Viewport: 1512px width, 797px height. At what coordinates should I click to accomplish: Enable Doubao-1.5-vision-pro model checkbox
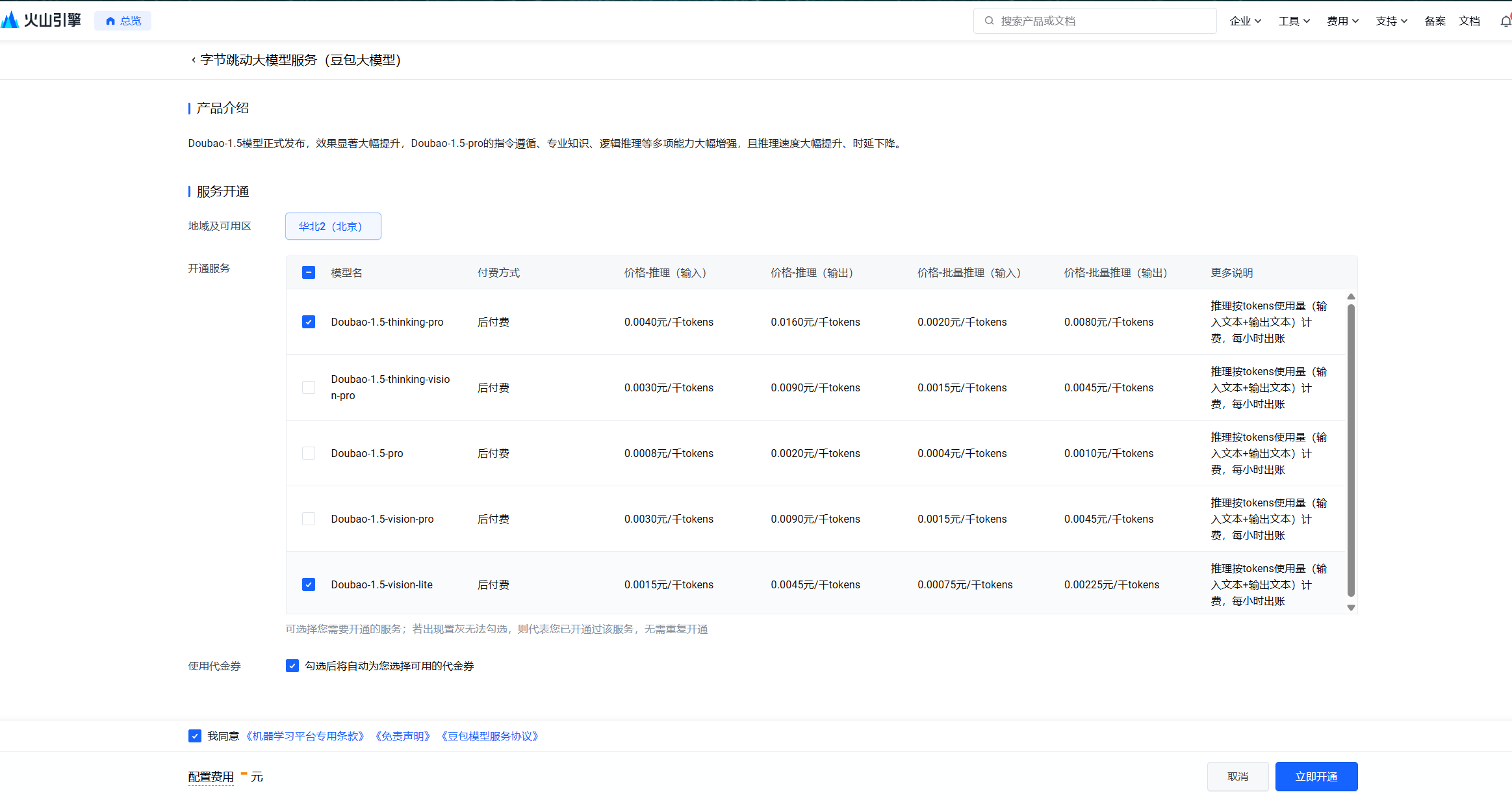click(x=309, y=519)
